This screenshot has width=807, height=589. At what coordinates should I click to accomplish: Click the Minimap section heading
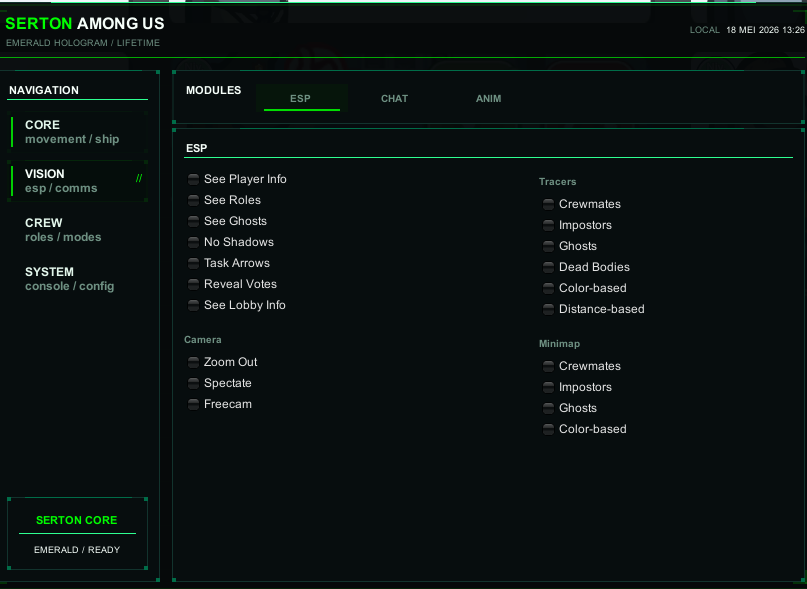click(559, 344)
